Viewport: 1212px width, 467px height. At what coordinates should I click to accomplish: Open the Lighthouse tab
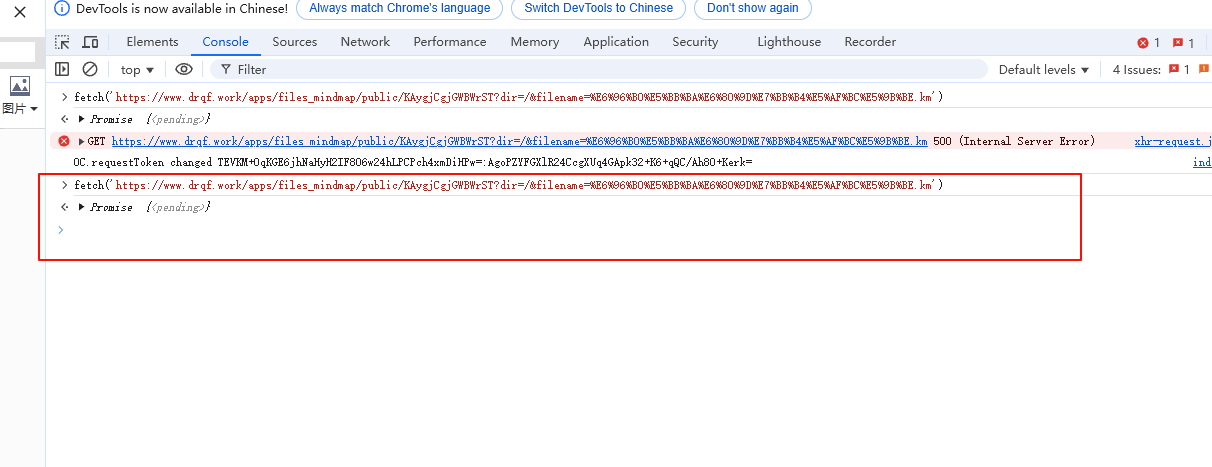click(x=789, y=42)
